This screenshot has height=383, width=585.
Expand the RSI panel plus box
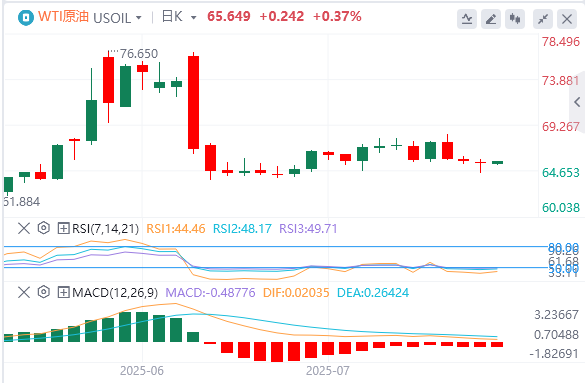click(63, 228)
